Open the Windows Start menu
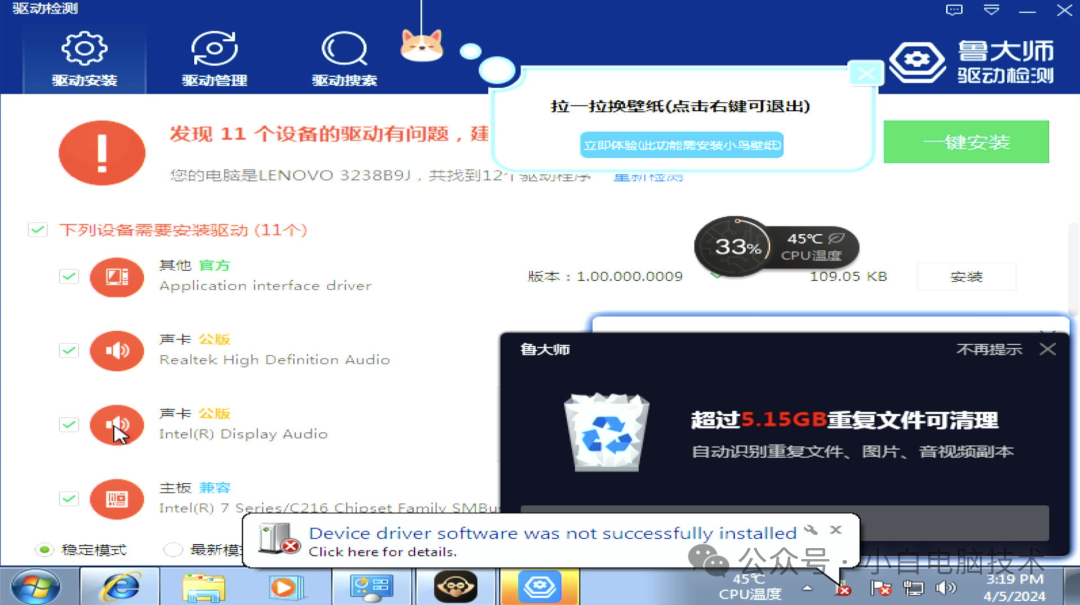 [x=34, y=588]
